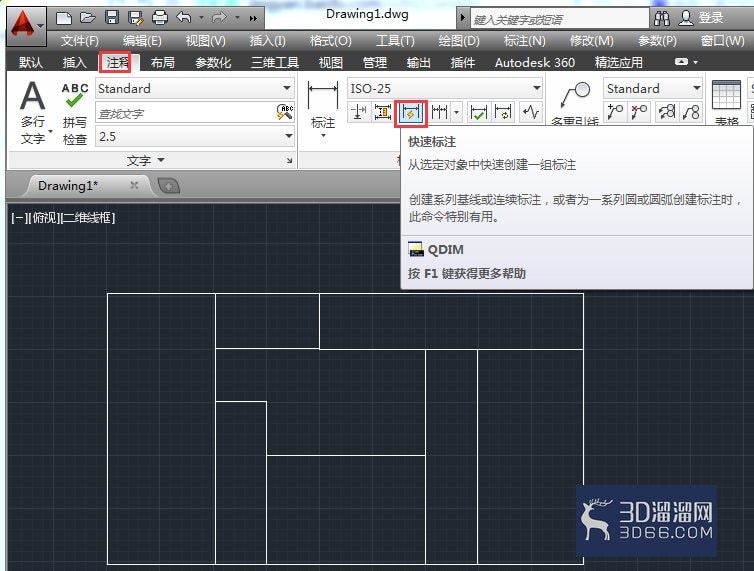Switch to the 默认 ribbon tab
754x571 pixels.
[x=31, y=63]
